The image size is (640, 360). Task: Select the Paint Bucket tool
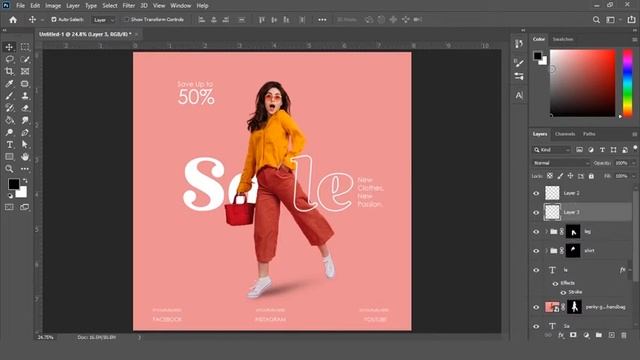pos(9,120)
